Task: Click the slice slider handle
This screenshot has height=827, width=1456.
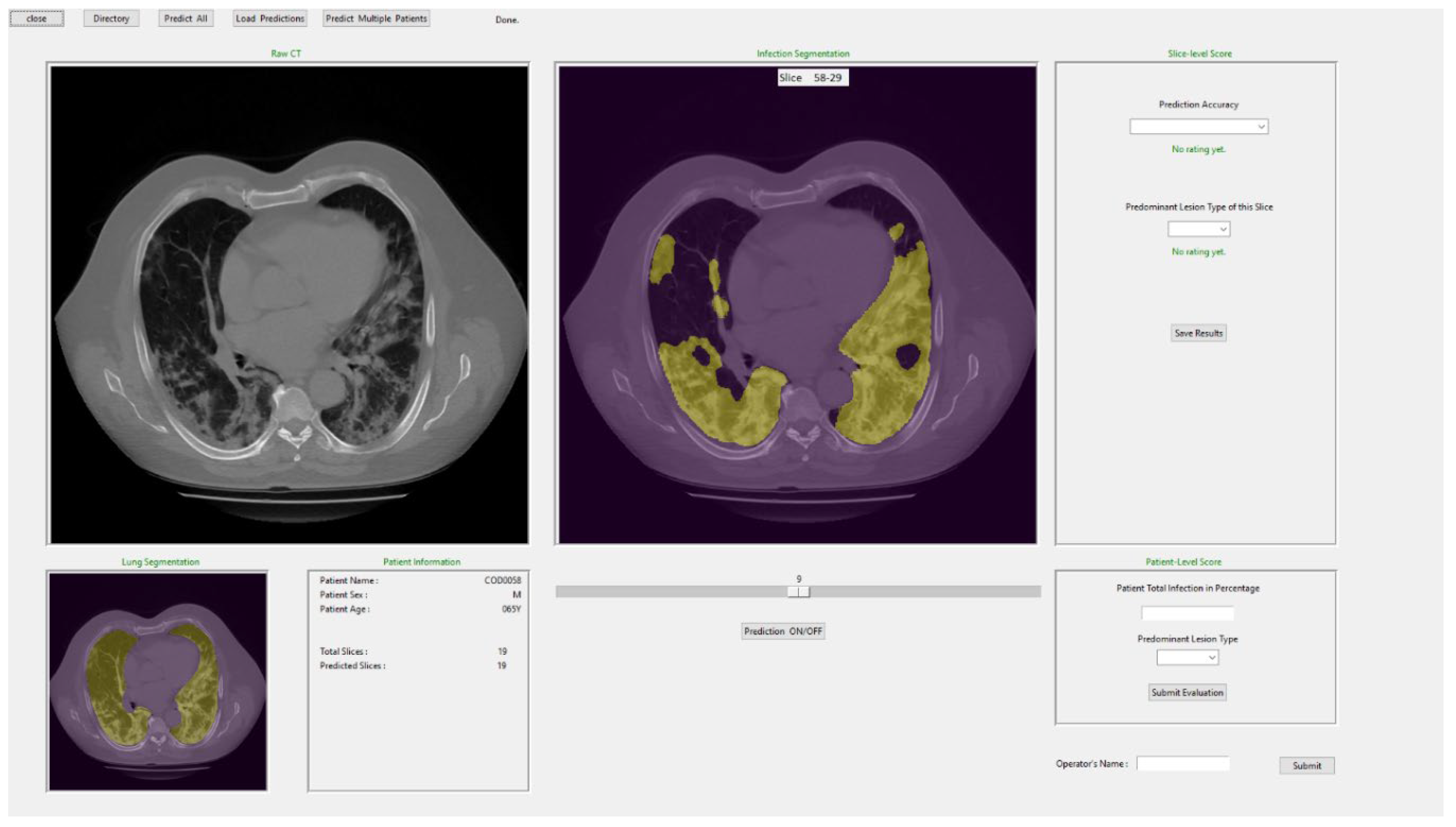Action: (x=799, y=592)
